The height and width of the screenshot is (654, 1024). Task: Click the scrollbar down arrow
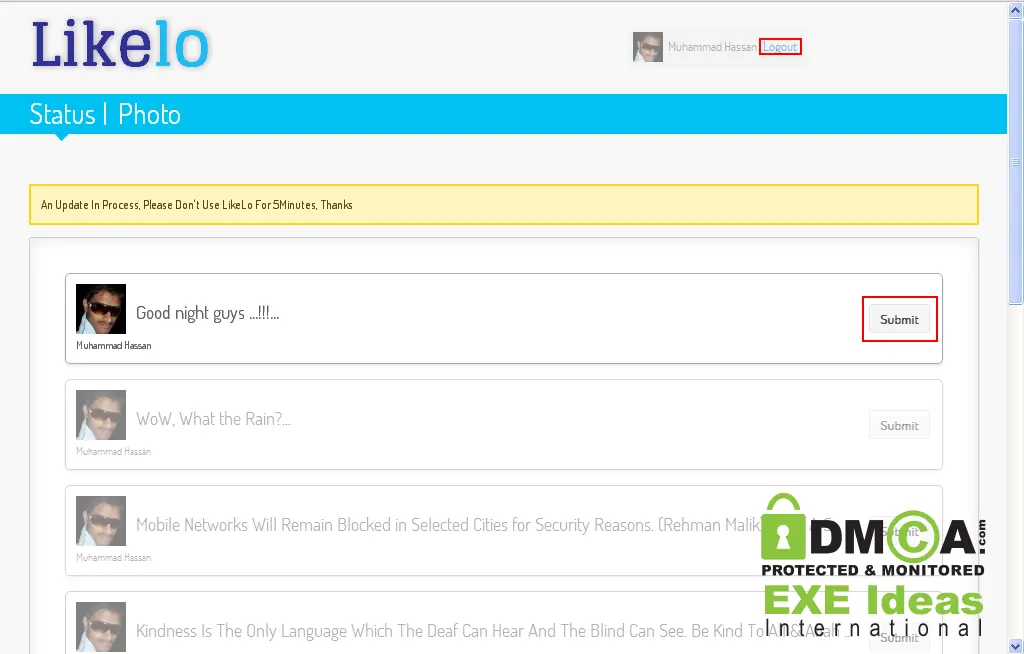coord(1016,645)
